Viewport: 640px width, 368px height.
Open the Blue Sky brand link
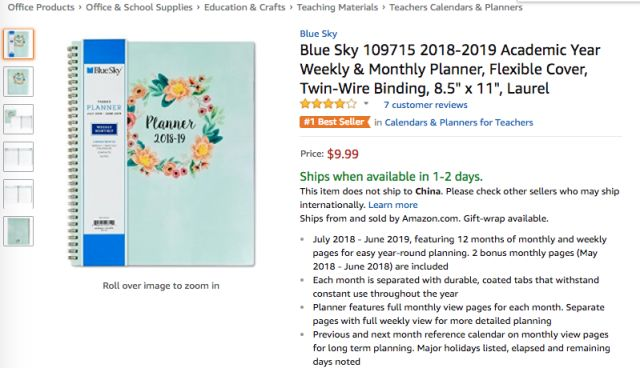point(318,34)
